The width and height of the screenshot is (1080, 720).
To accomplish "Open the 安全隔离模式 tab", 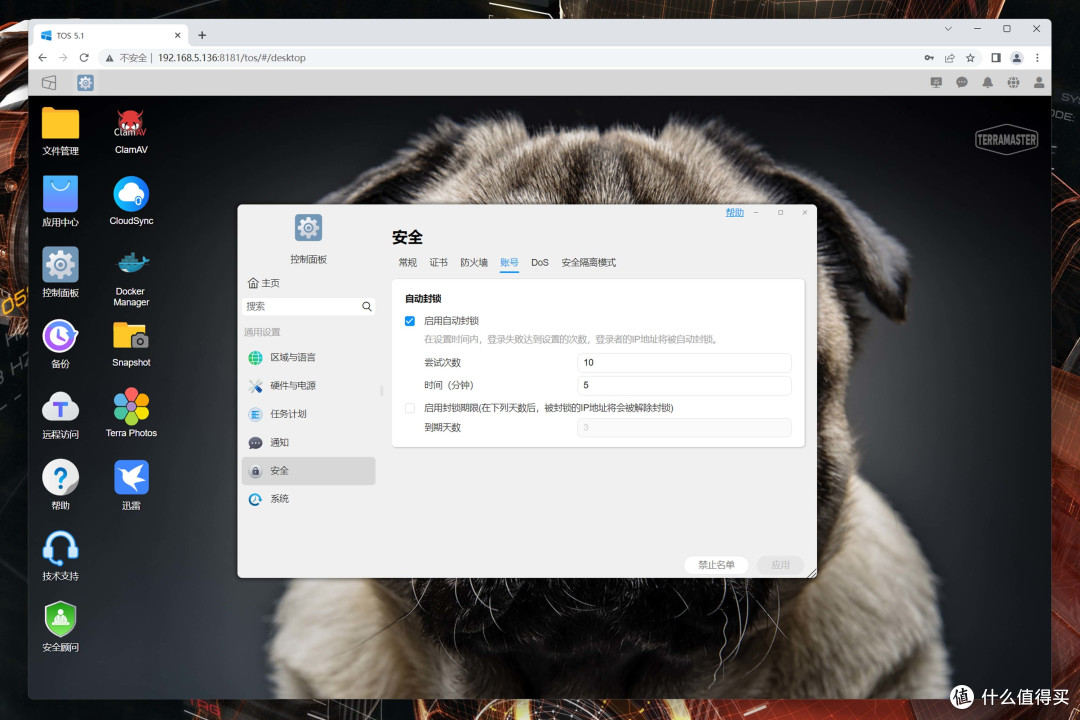I will [588, 263].
